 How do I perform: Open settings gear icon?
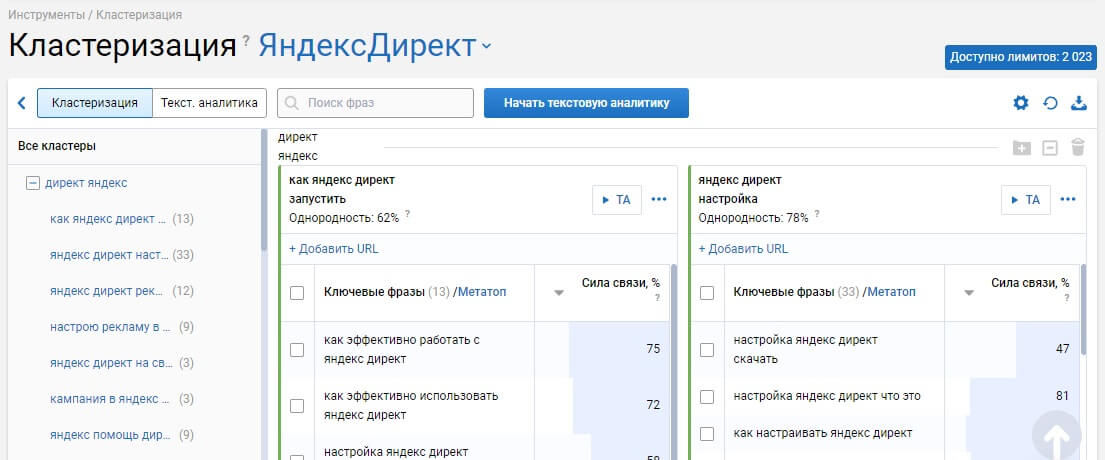click(x=1020, y=103)
